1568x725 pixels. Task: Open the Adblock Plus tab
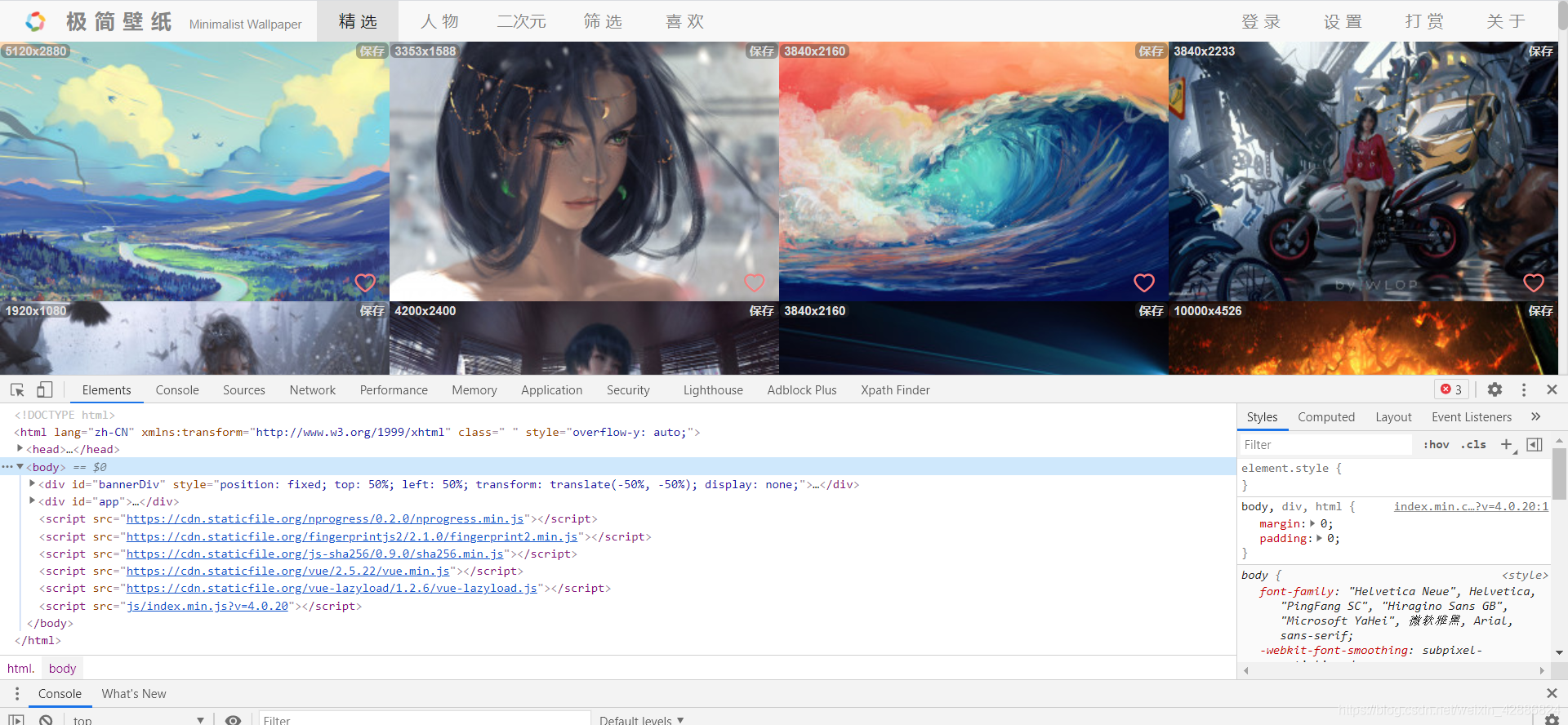tap(802, 389)
